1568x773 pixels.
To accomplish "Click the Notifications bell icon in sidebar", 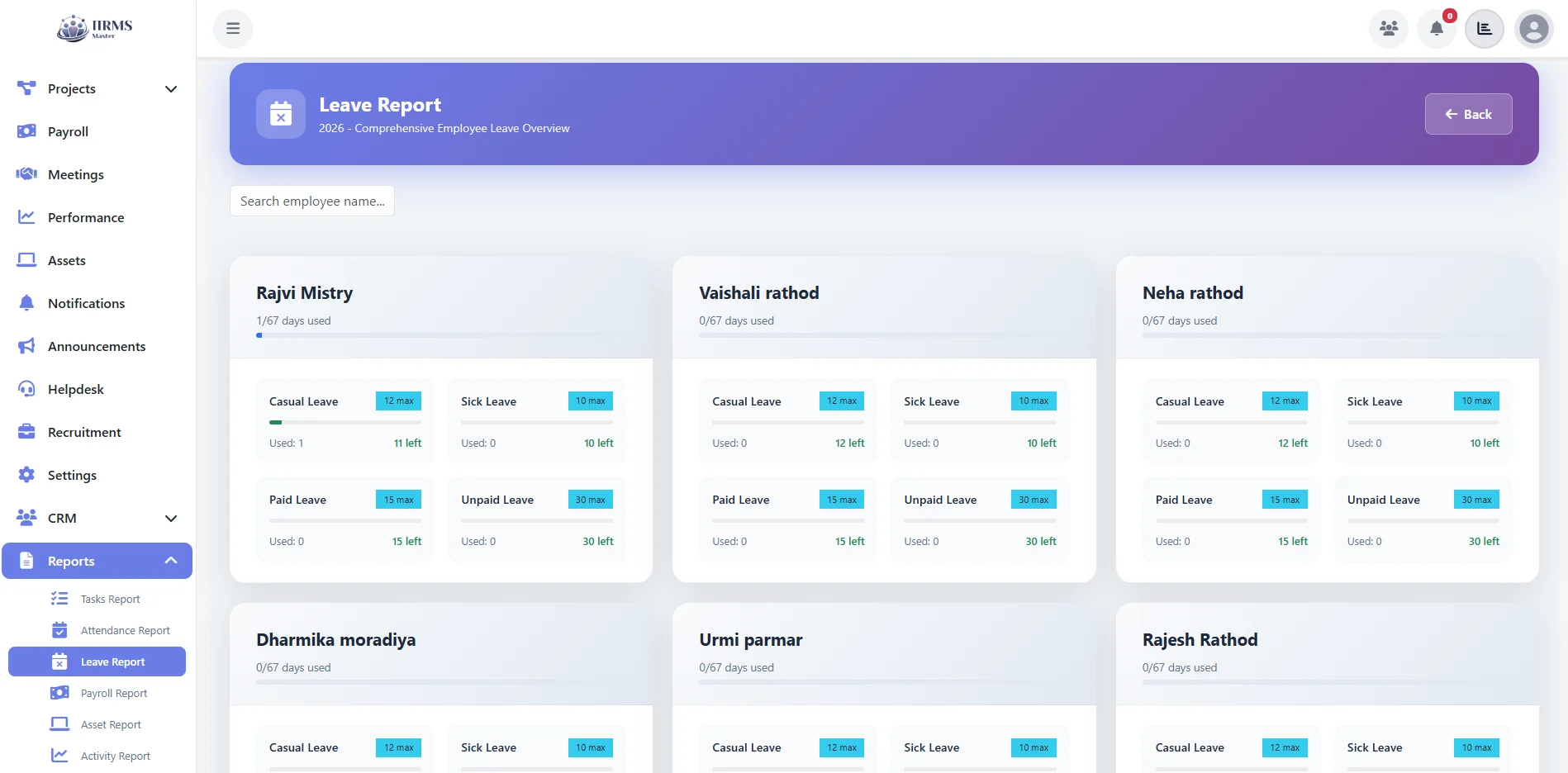I will pyautogui.click(x=26, y=302).
